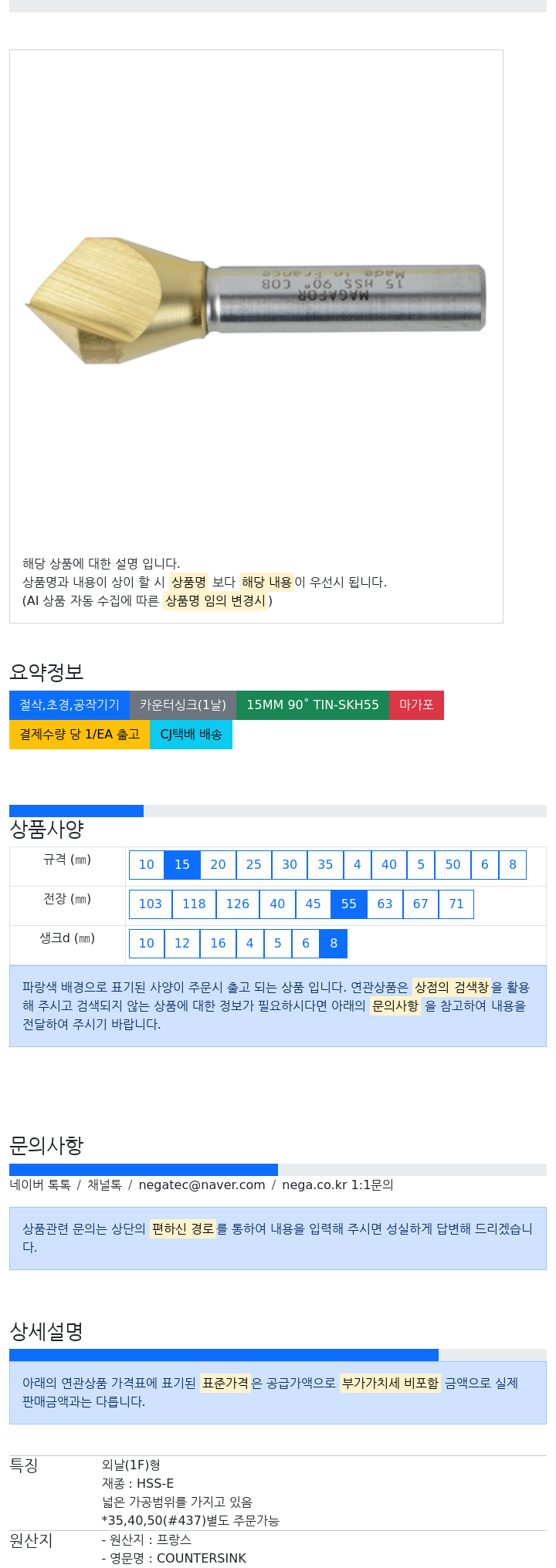
Task: Choose 전장 length 71
Action: tap(456, 904)
